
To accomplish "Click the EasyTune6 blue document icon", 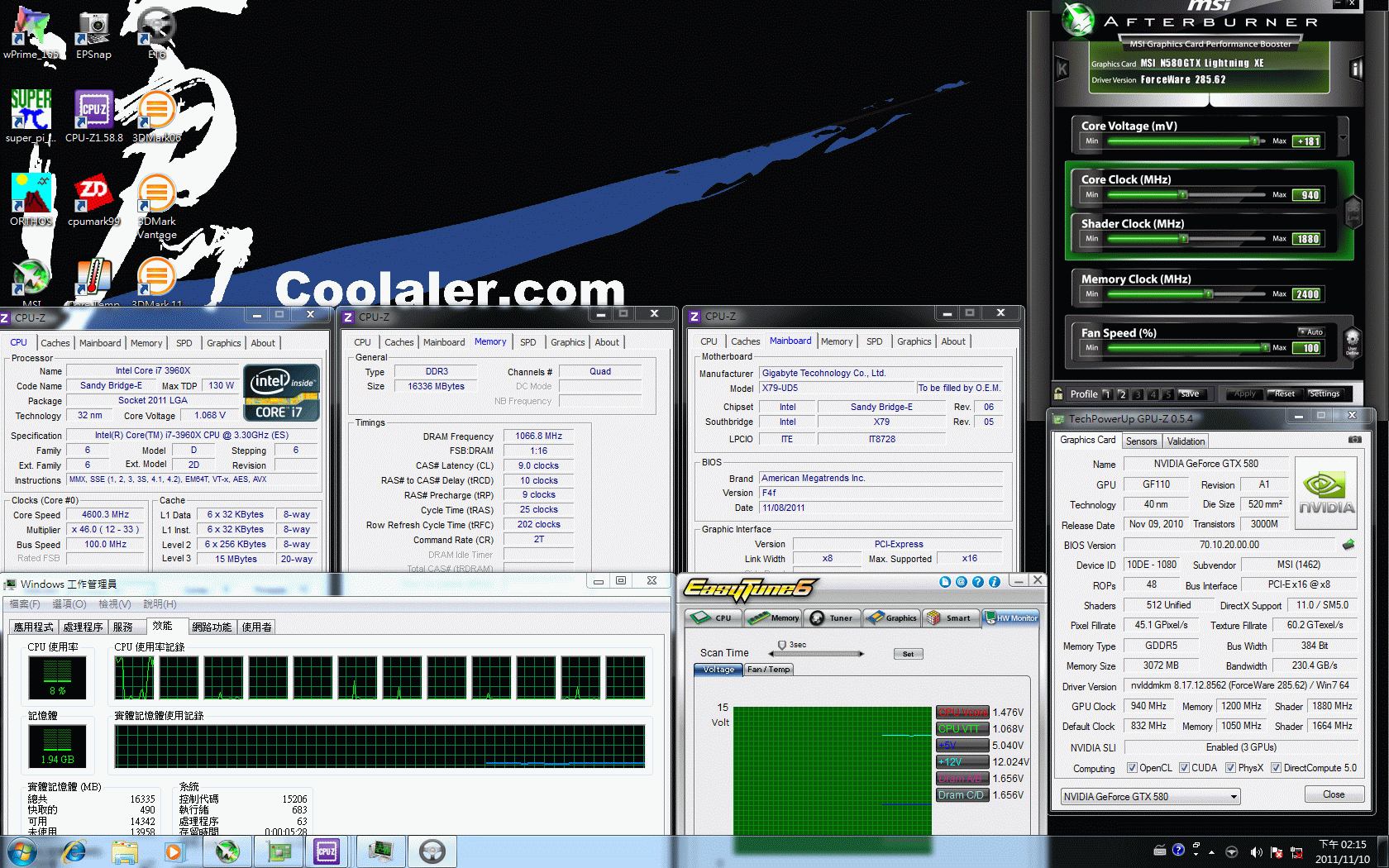I will click(945, 582).
